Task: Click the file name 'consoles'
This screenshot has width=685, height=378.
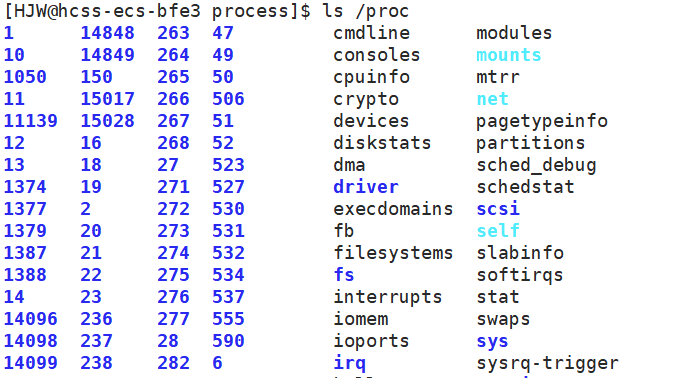Action: (x=377, y=55)
